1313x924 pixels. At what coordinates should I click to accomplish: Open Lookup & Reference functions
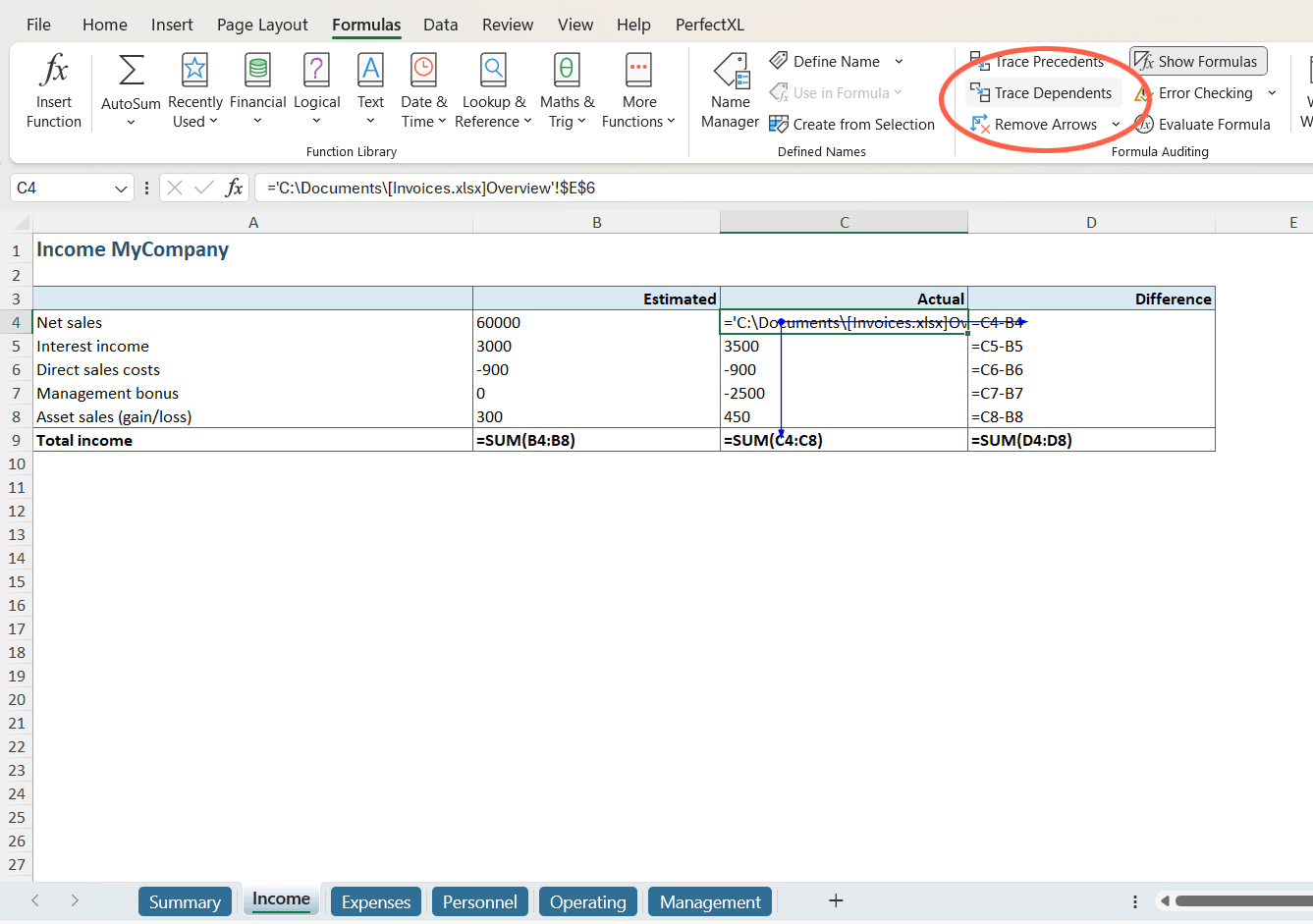[493, 72]
